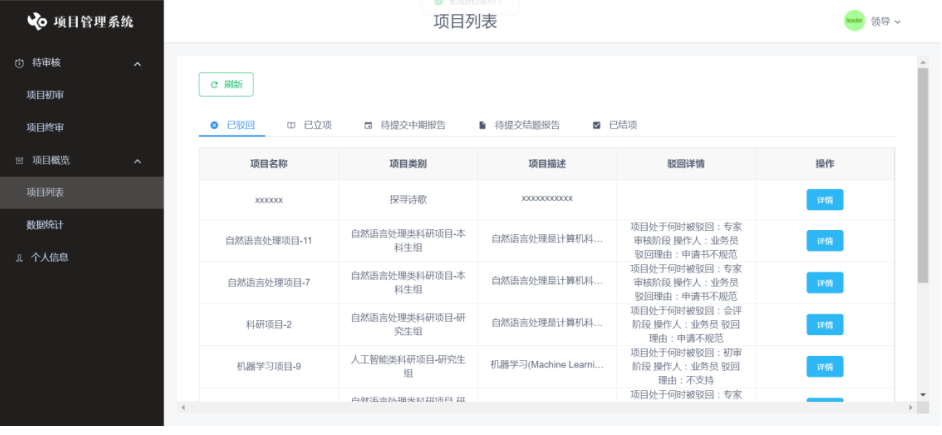Click the refresh icon in the 刷新 button
Screen dimensions: 942x435
pos(214,85)
